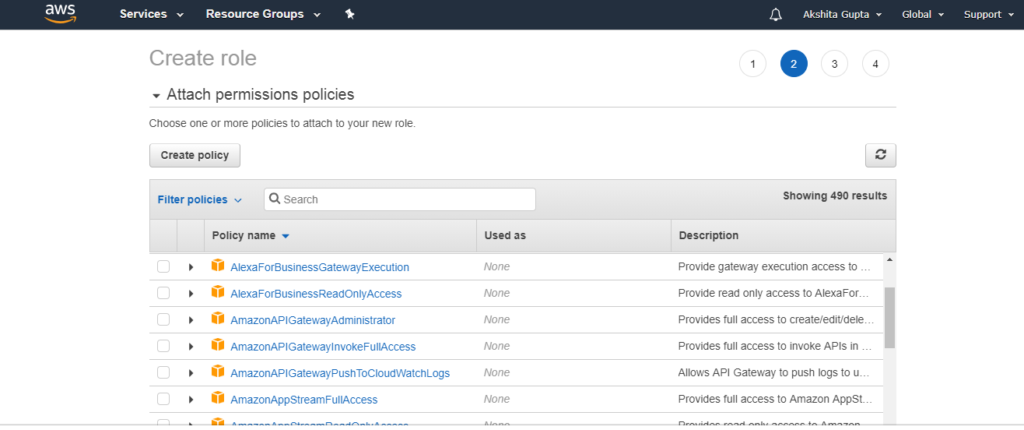The height and width of the screenshot is (430, 1024).
Task: Open the Resource Groups menu
Action: coord(263,14)
